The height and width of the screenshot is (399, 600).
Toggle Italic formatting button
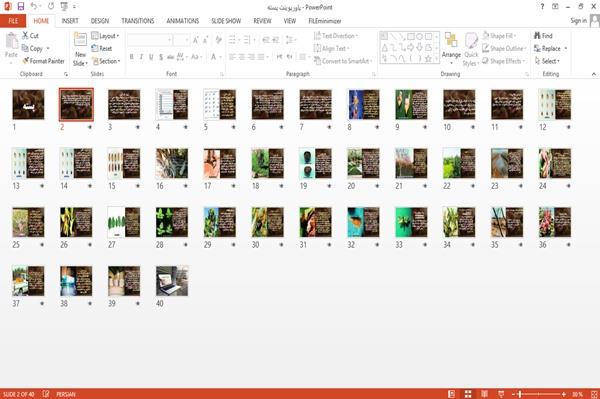[x=142, y=57]
